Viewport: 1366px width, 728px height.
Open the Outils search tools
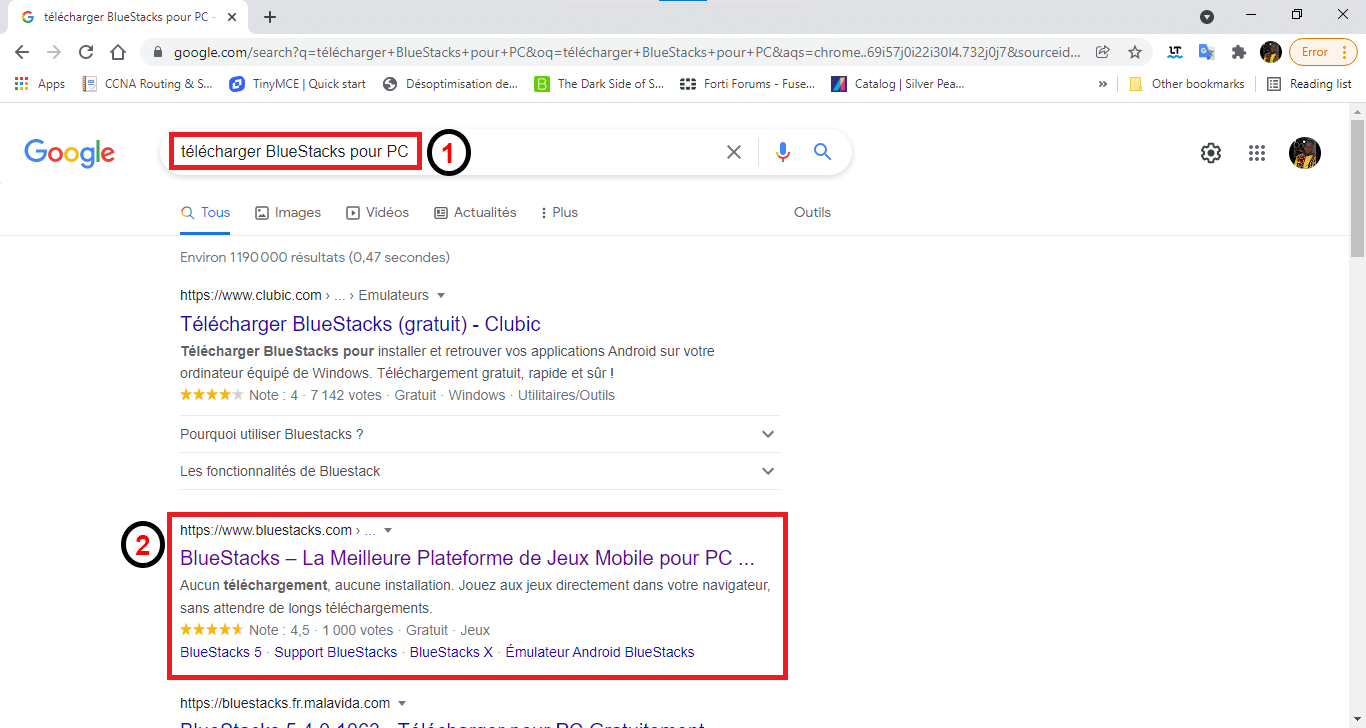(812, 213)
